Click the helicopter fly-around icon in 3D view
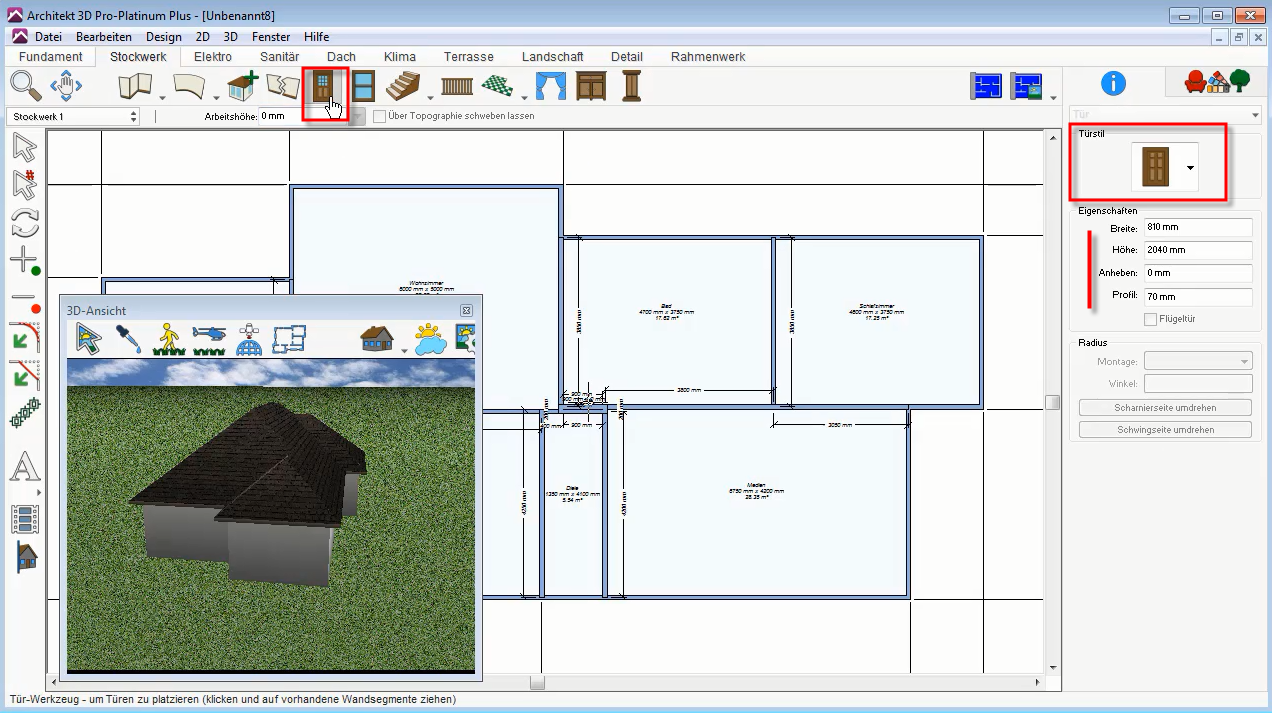This screenshot has height=713, width=1272. coord(209,339)
